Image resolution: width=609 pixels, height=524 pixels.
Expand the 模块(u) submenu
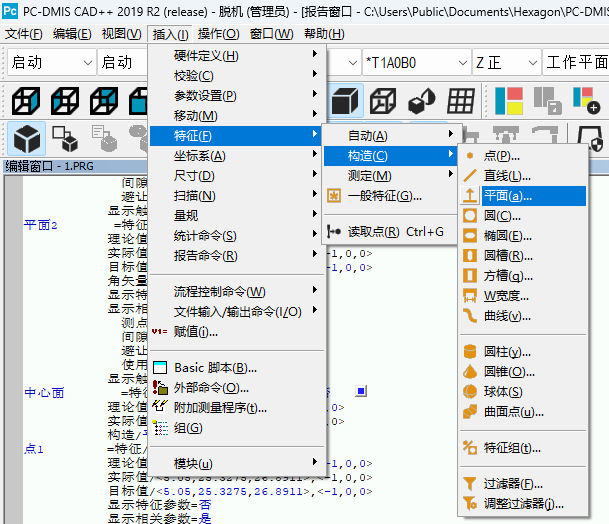[237, 463]
